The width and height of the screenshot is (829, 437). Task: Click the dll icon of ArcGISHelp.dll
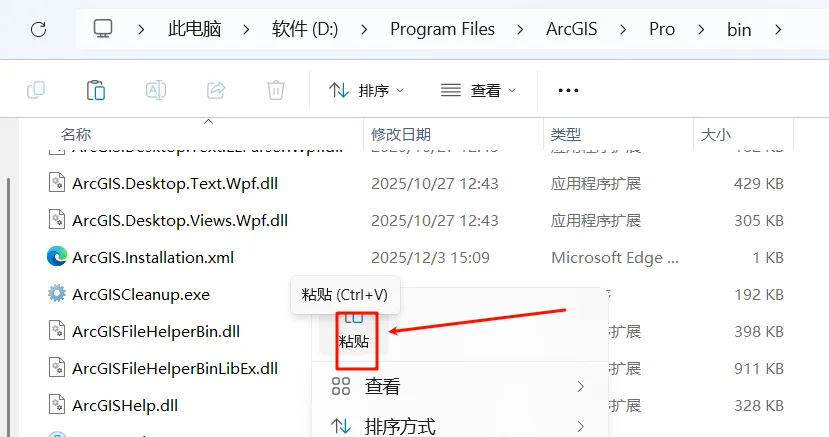pos(57,404)
